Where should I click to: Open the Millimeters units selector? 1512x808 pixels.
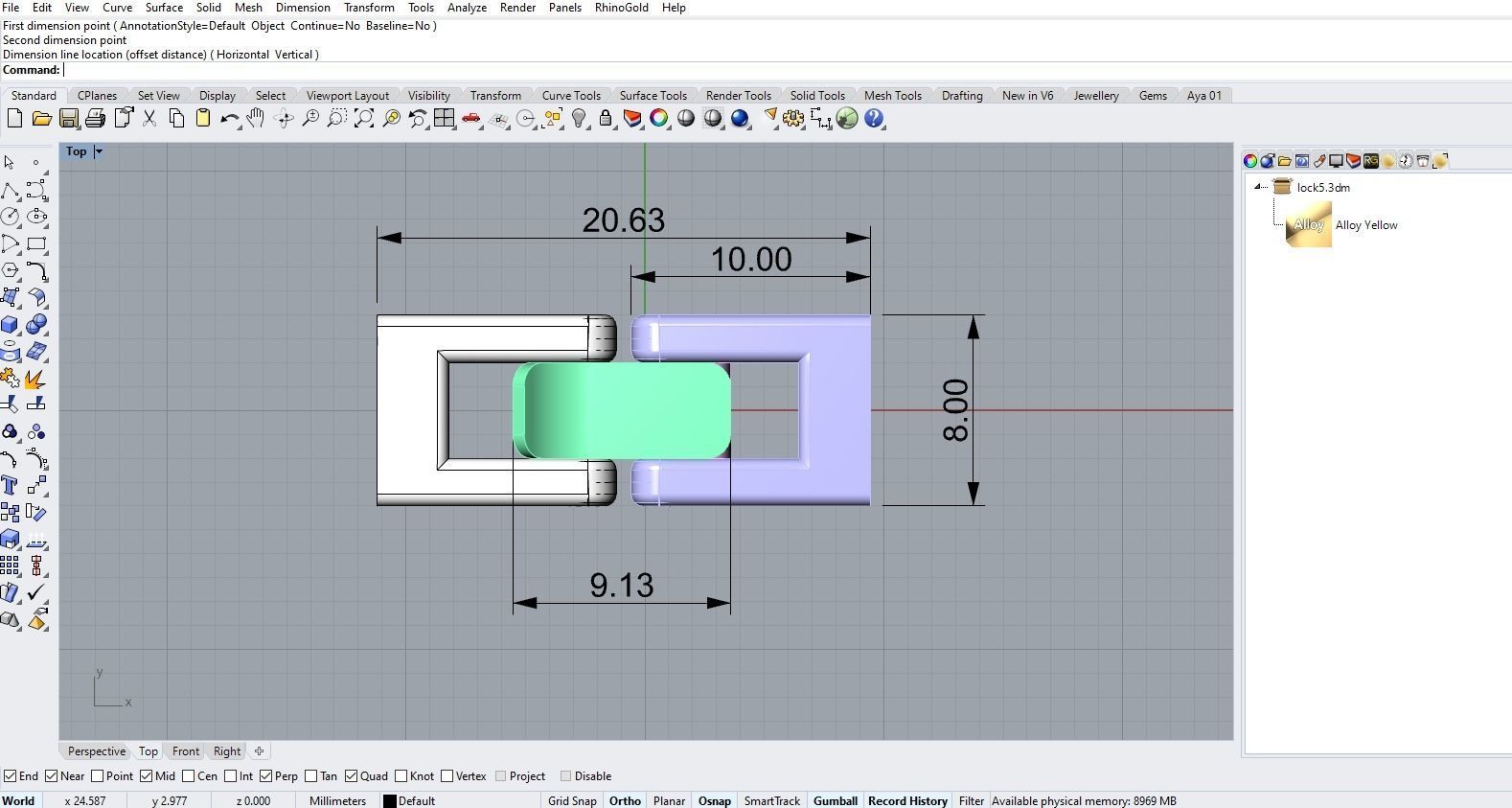click(x=337, y=801)
